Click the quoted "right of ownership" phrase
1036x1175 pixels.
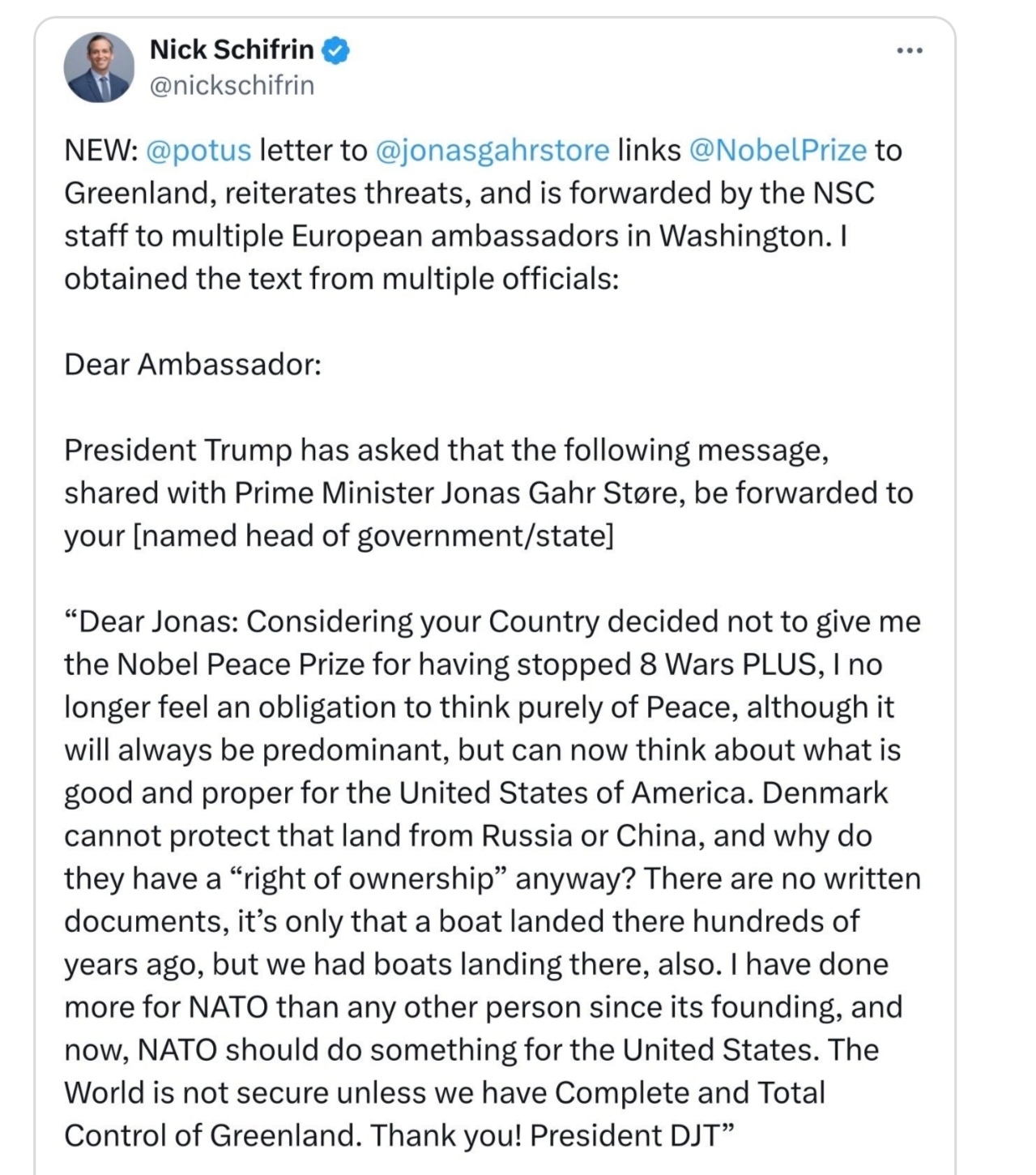point(368,879)
